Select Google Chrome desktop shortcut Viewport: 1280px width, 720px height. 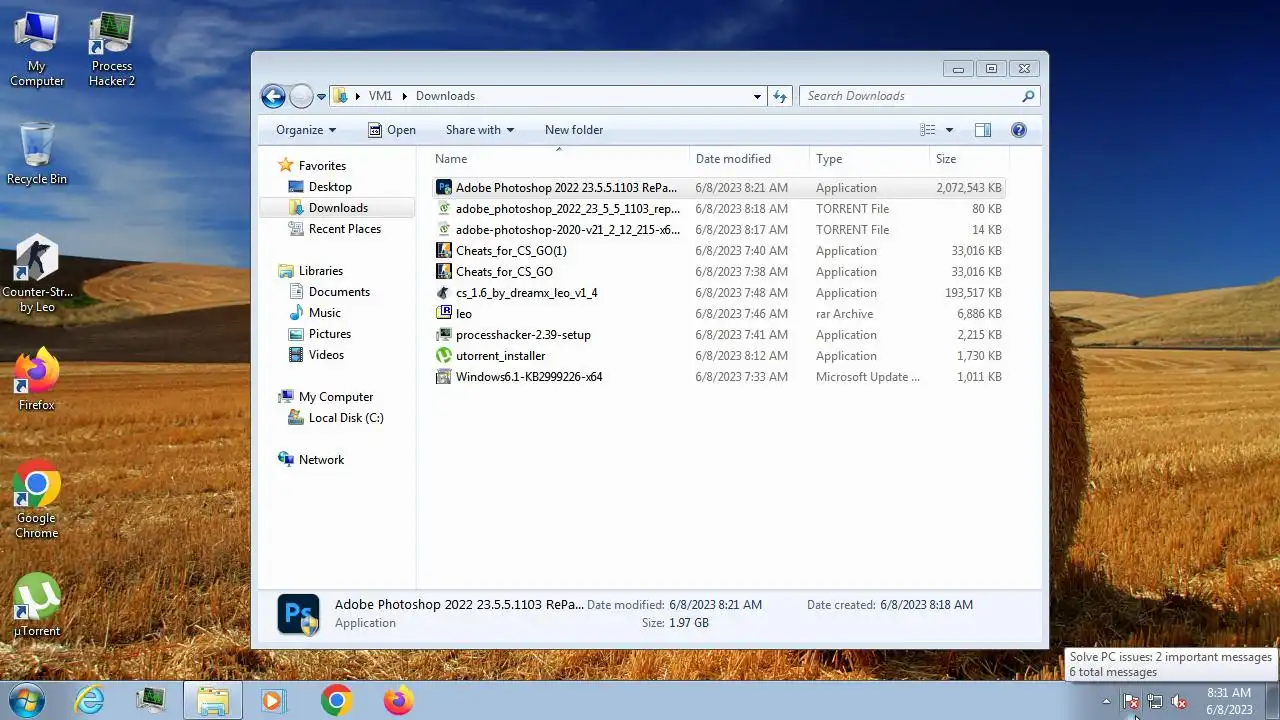37,500
